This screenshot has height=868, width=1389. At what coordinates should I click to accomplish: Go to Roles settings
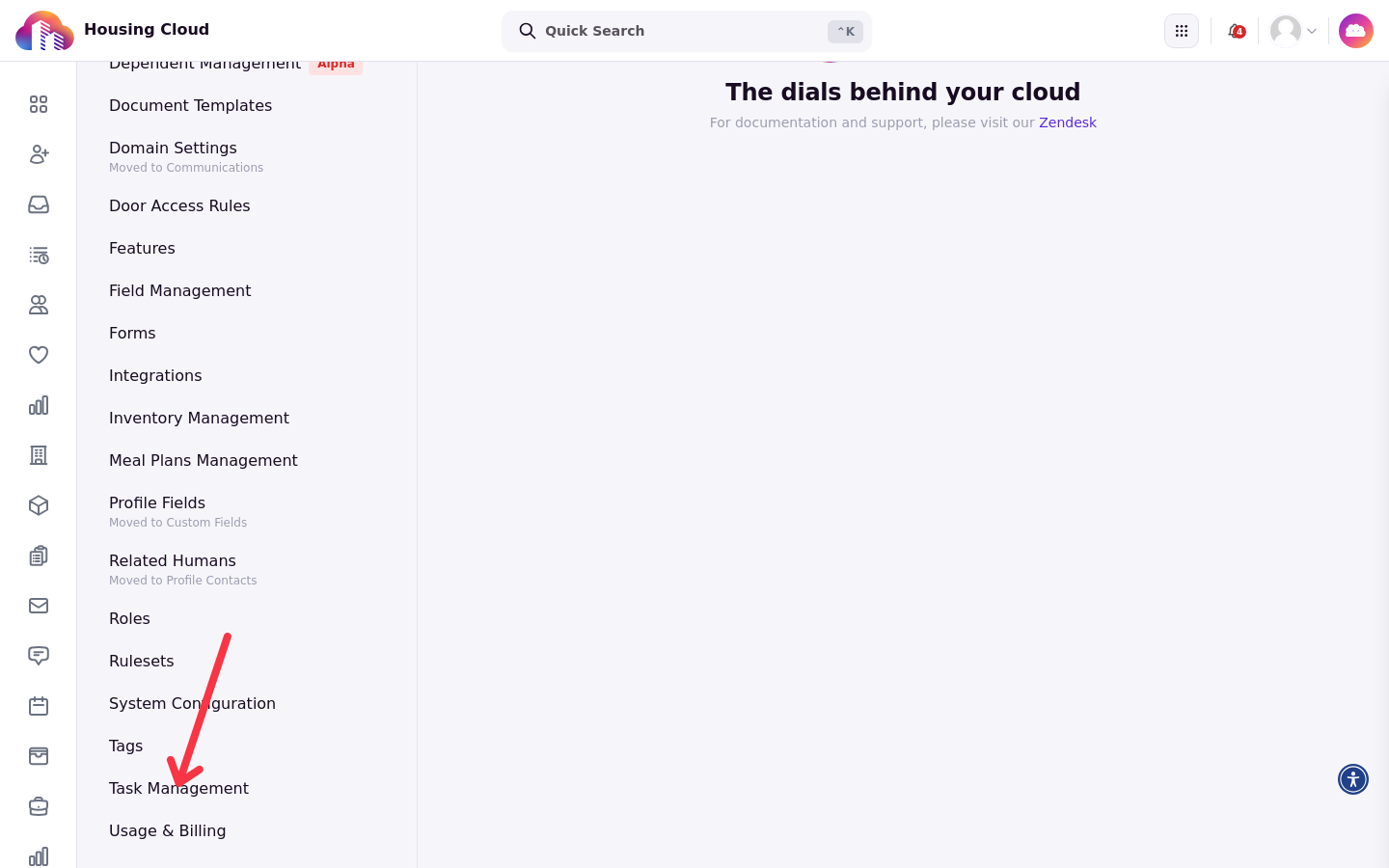point(129,618)
